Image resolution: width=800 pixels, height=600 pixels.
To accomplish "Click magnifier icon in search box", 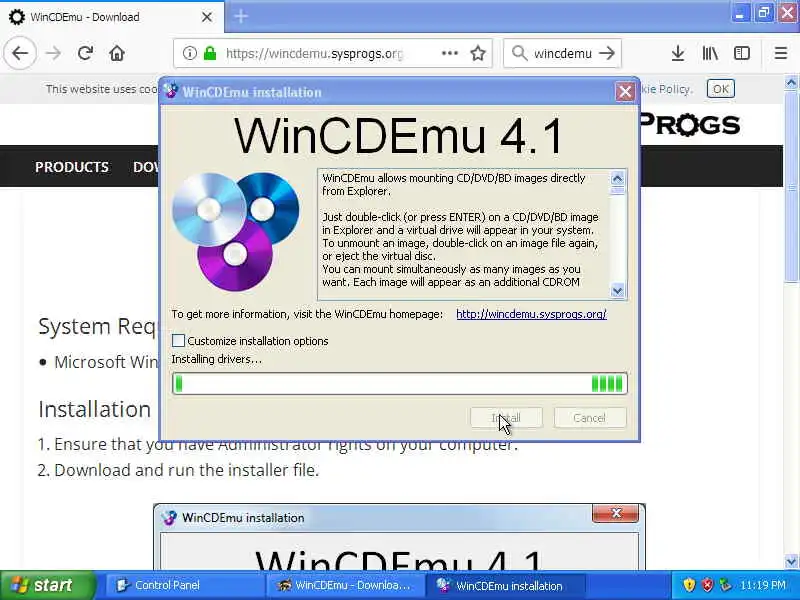I will click(x=519, y=53).
